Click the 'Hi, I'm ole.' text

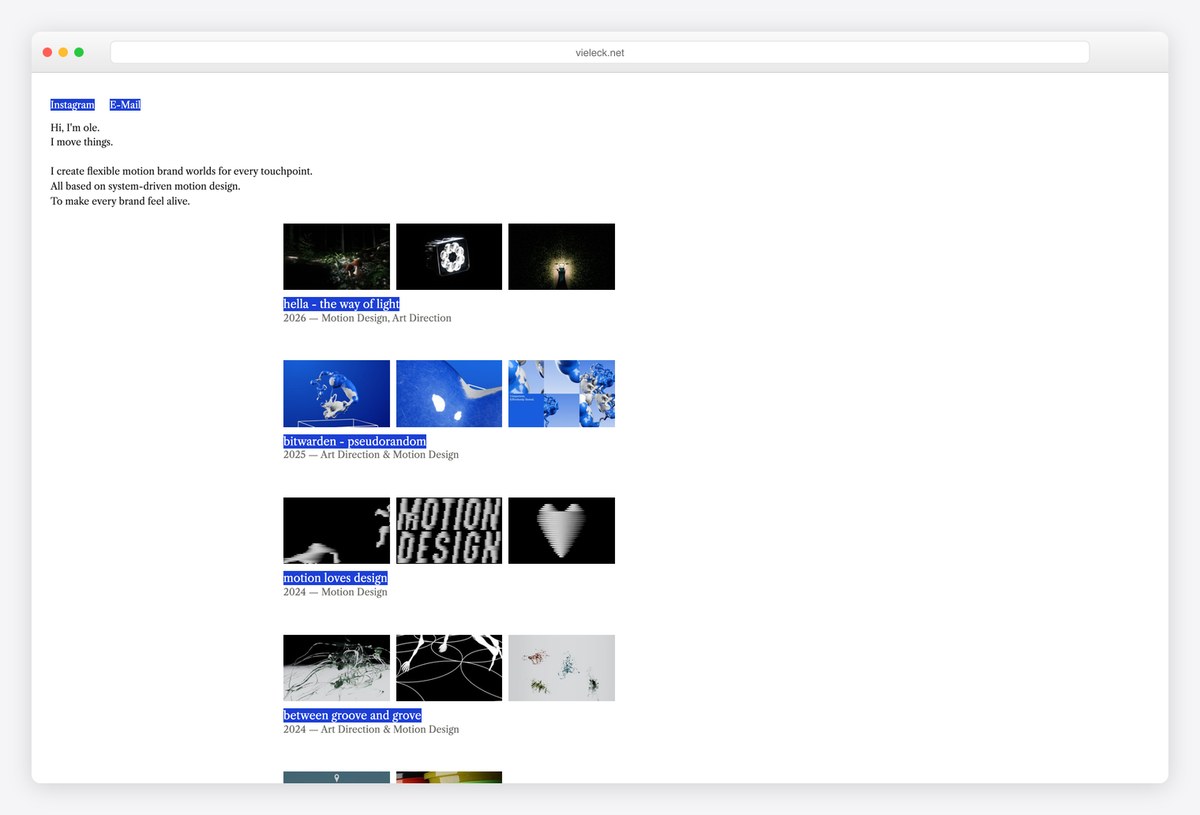(x=75, y=128)
